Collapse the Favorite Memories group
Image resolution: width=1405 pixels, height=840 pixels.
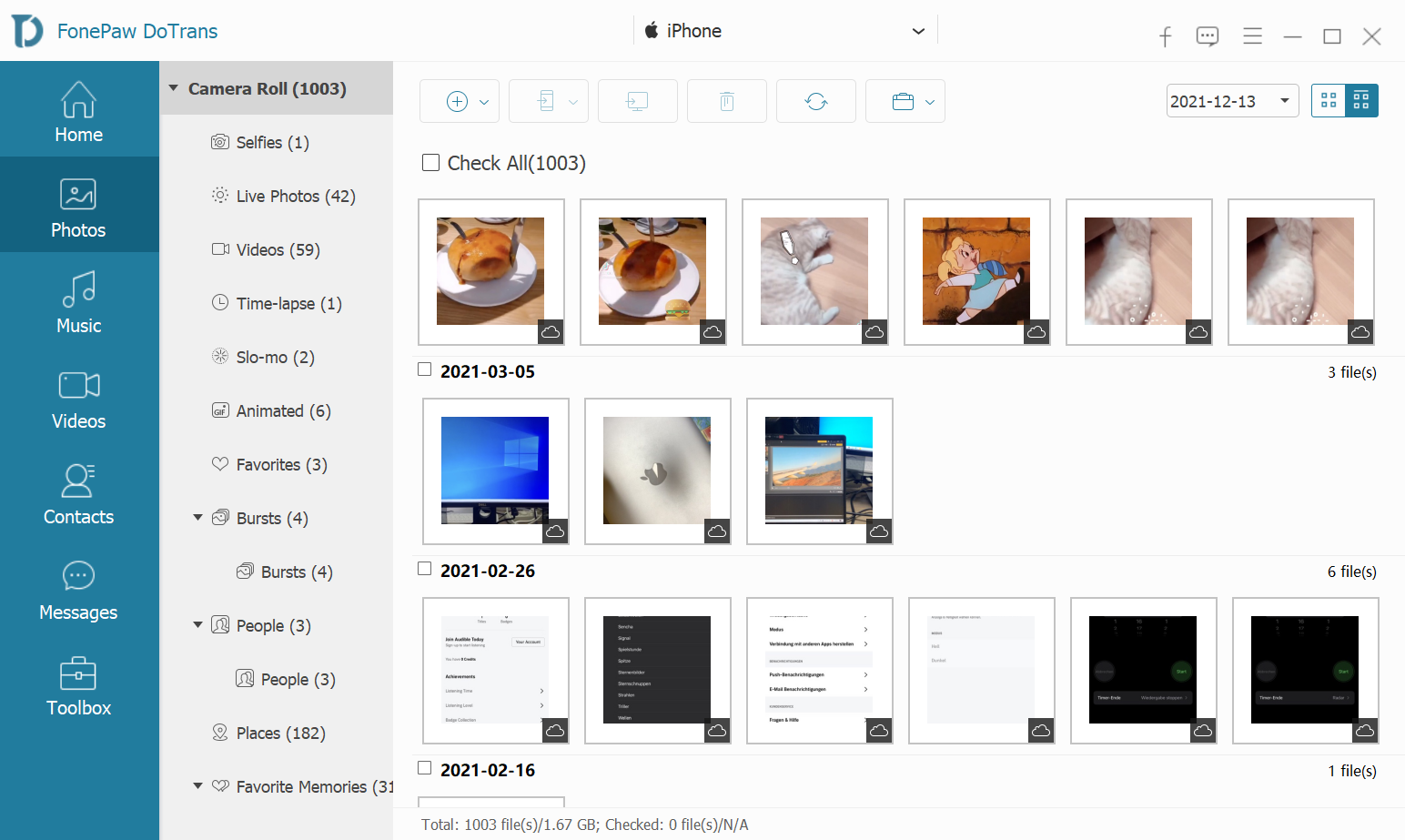pos(198,786)
